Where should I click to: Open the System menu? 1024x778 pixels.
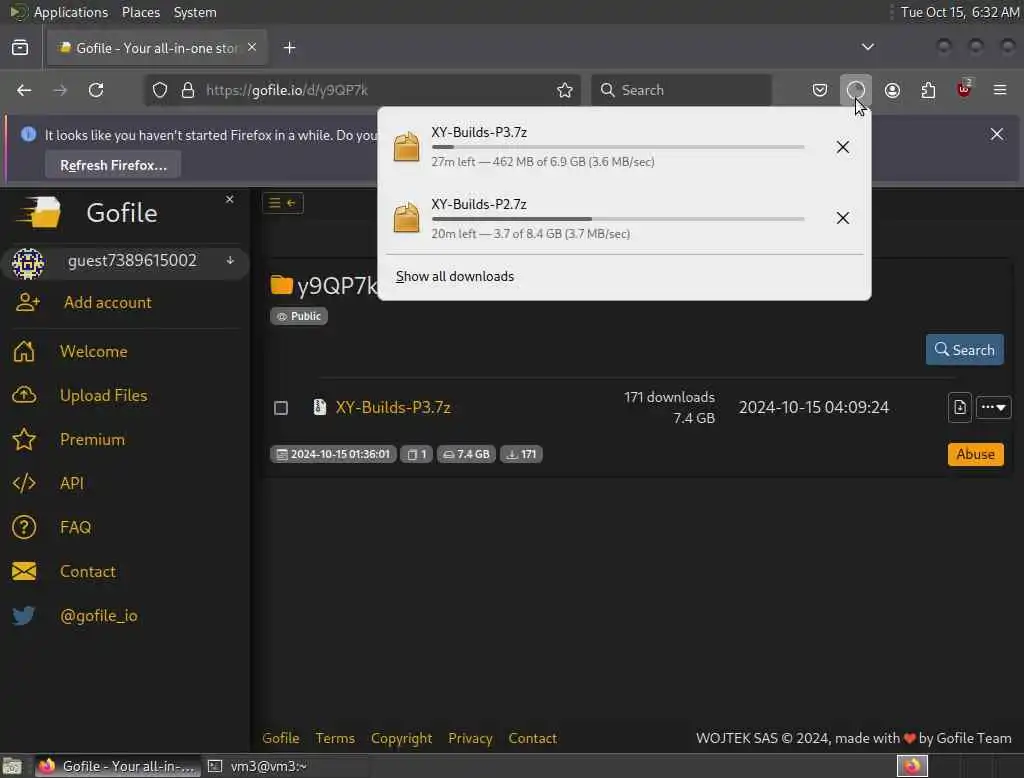[195, 12]
